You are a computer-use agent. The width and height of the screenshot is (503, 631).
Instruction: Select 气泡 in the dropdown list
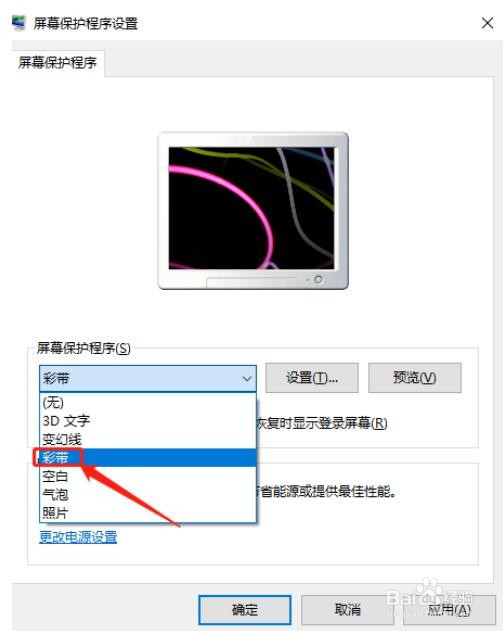pyautogui.click(x=148, y=495)
